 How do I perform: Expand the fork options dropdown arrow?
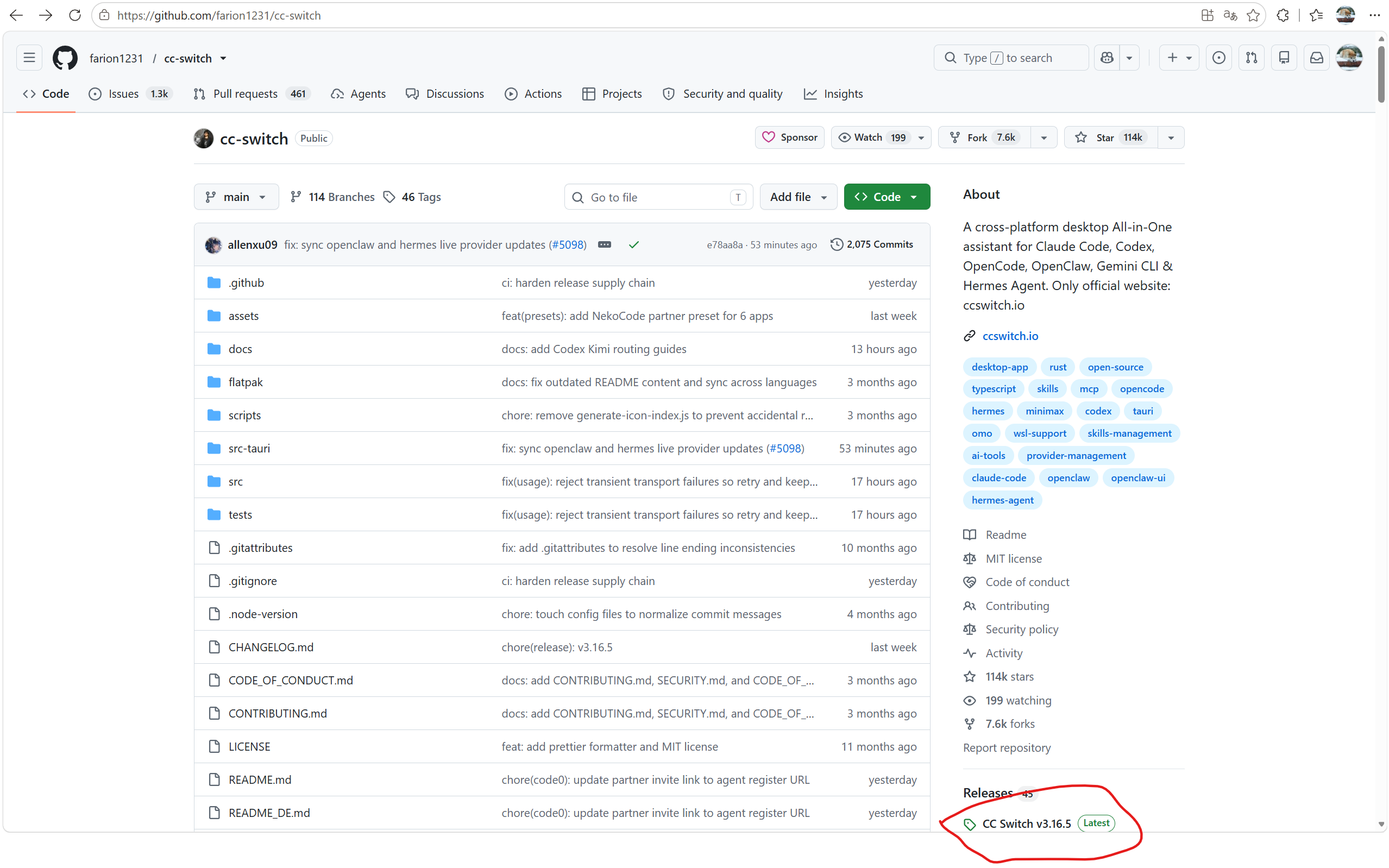tap(1044, 137)
